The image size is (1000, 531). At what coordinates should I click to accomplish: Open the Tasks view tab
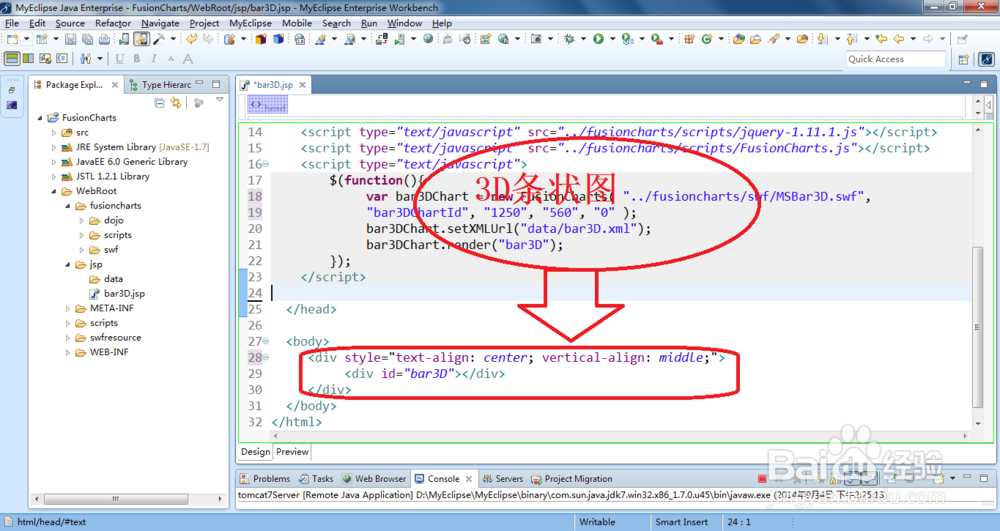[x=316, y=479]
